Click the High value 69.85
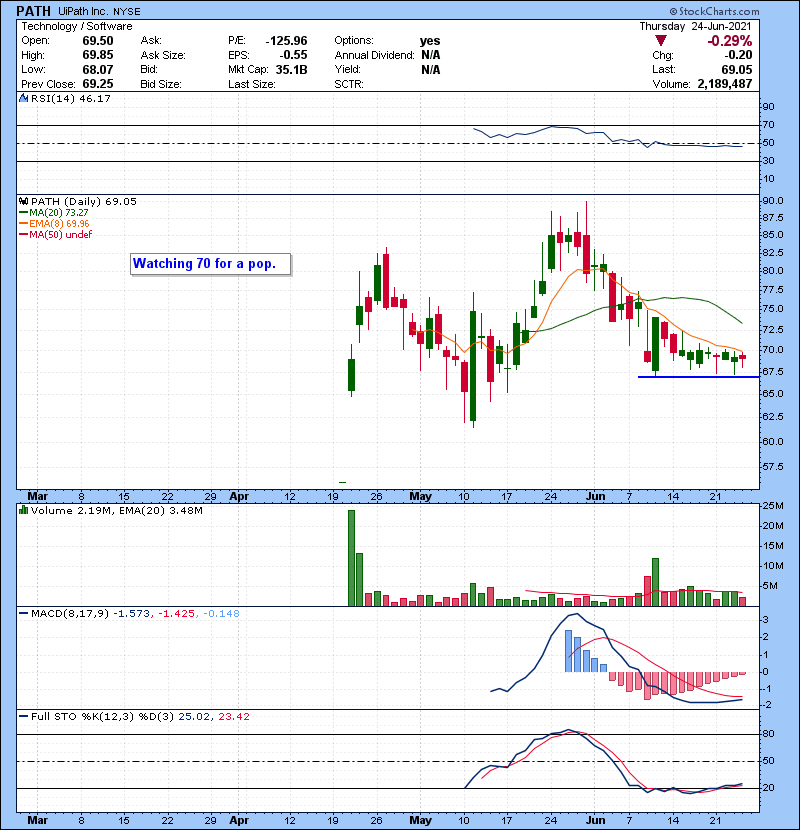 98,55
